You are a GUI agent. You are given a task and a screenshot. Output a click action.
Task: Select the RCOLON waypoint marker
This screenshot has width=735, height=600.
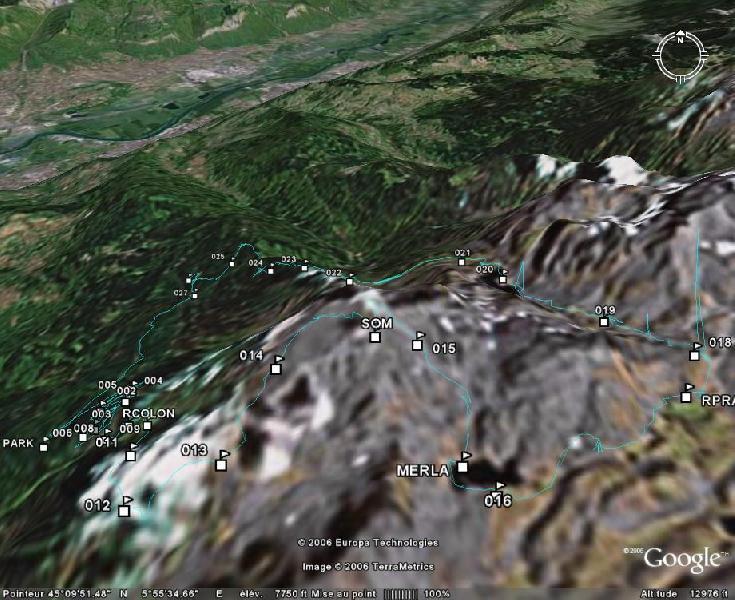point(147,426)
